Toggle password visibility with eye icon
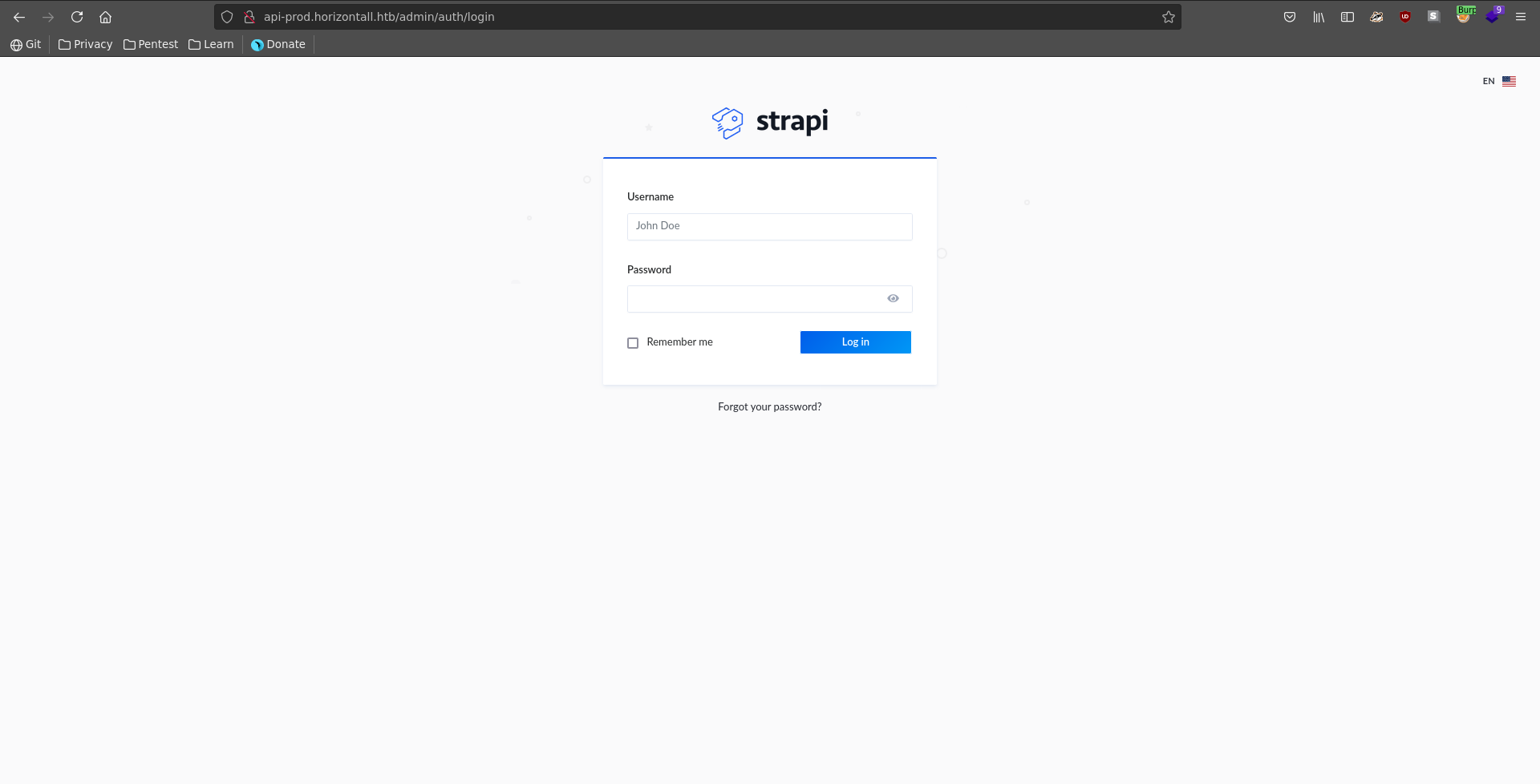Screen dimensions: 1540x784 (x=893, y=299)
